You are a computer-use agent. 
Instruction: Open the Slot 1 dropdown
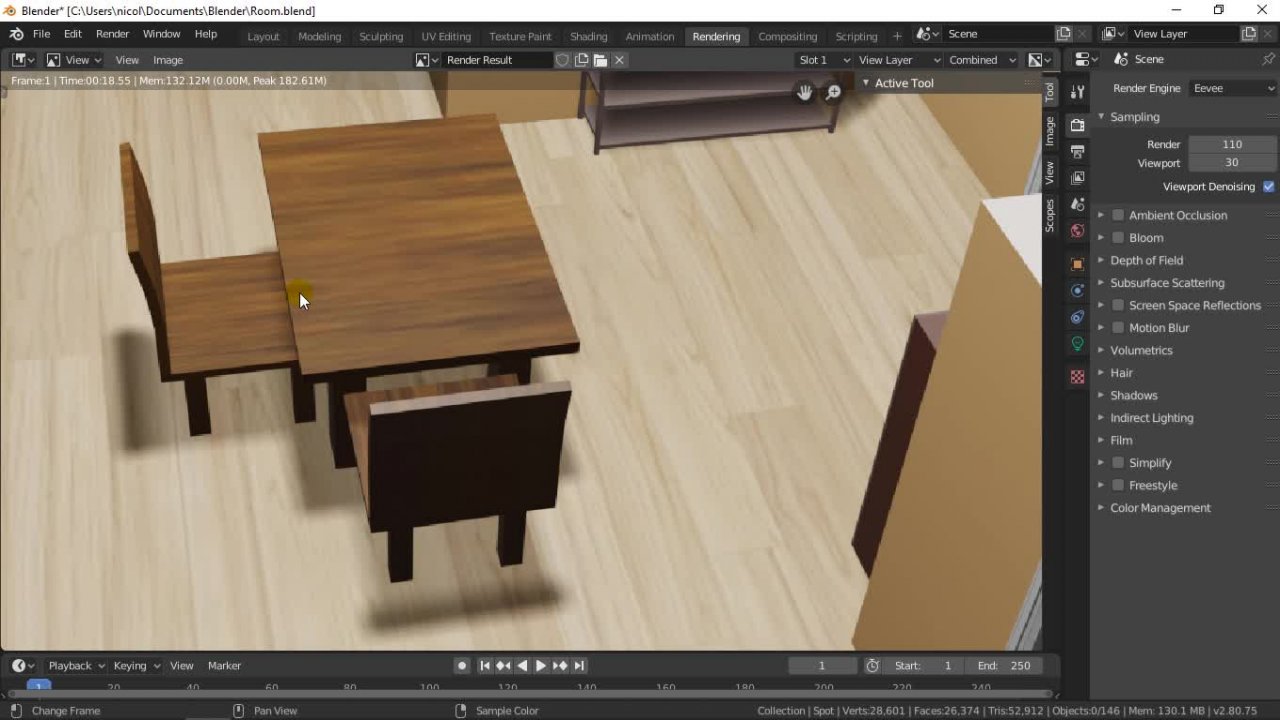823,60
